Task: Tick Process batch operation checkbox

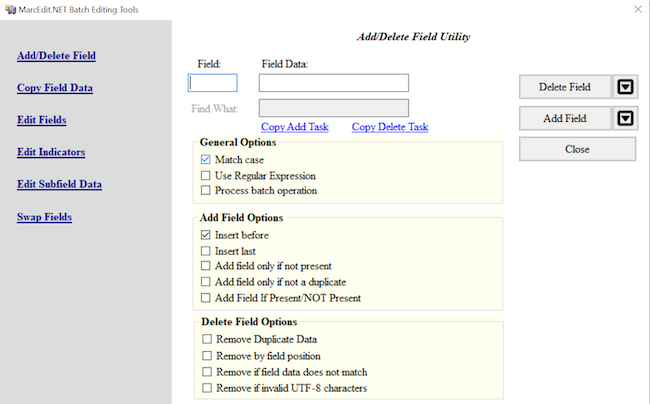Action: click(206, 191)
